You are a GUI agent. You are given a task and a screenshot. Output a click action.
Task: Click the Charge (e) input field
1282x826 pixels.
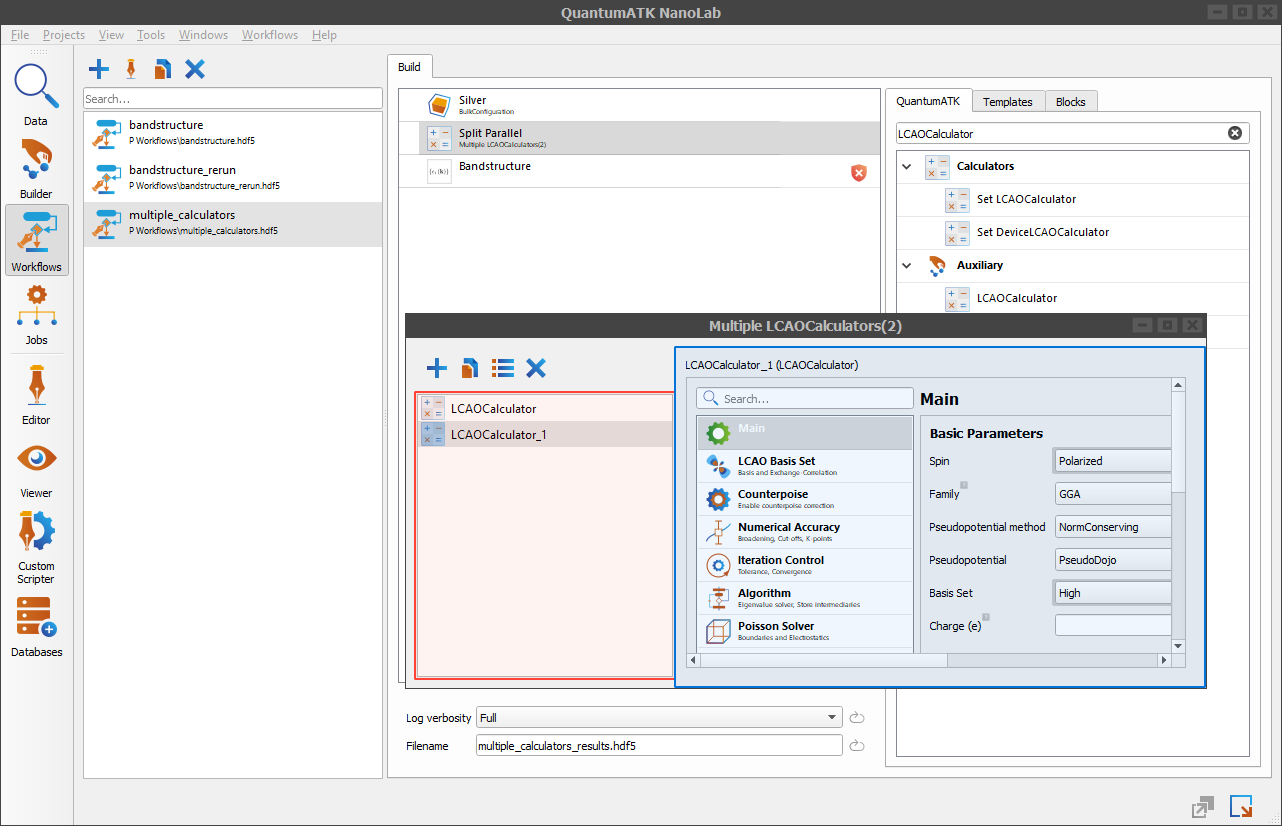(1113, 626)
